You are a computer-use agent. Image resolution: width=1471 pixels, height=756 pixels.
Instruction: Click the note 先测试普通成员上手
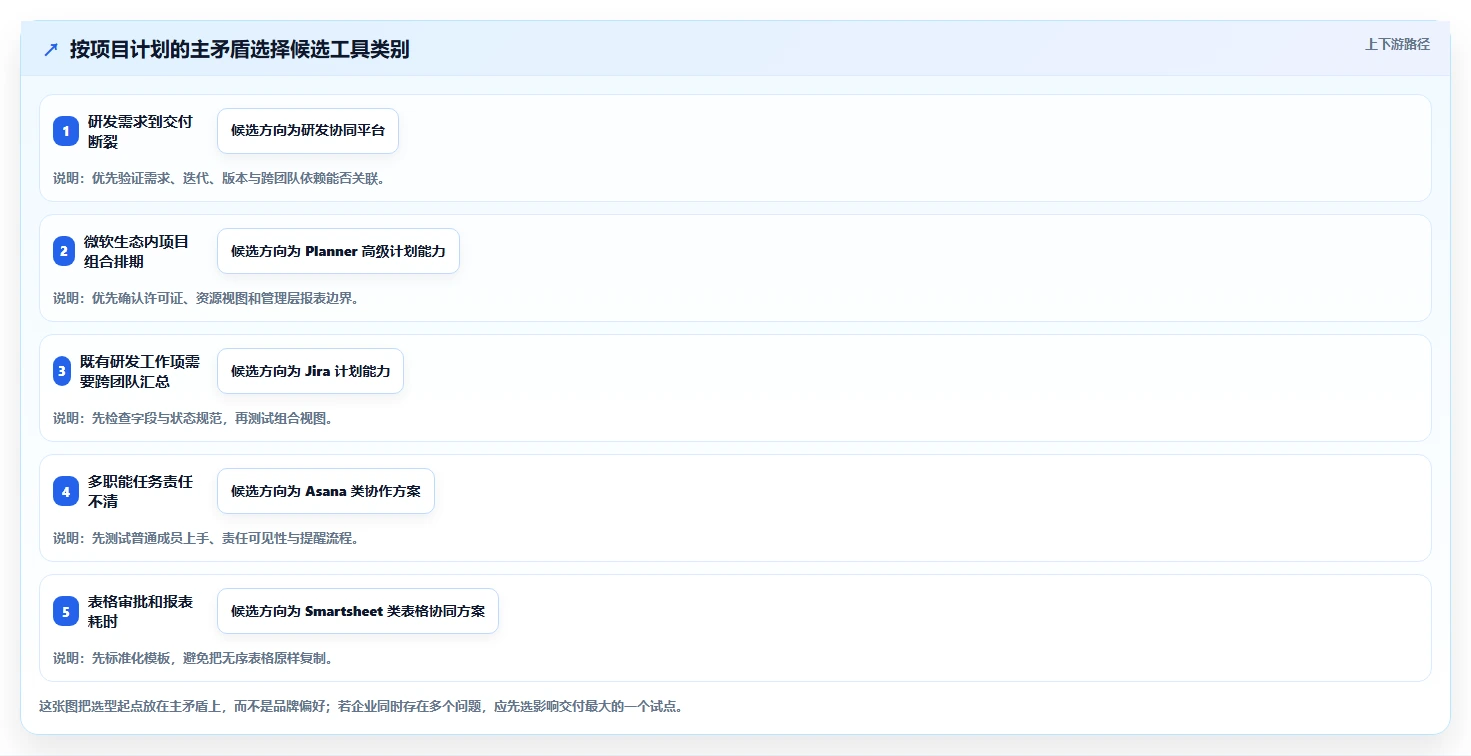(x=150, y=538)
